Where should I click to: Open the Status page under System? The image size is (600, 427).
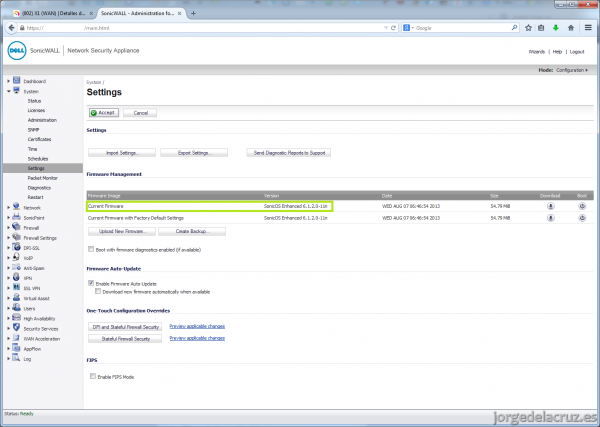[34, 101]
